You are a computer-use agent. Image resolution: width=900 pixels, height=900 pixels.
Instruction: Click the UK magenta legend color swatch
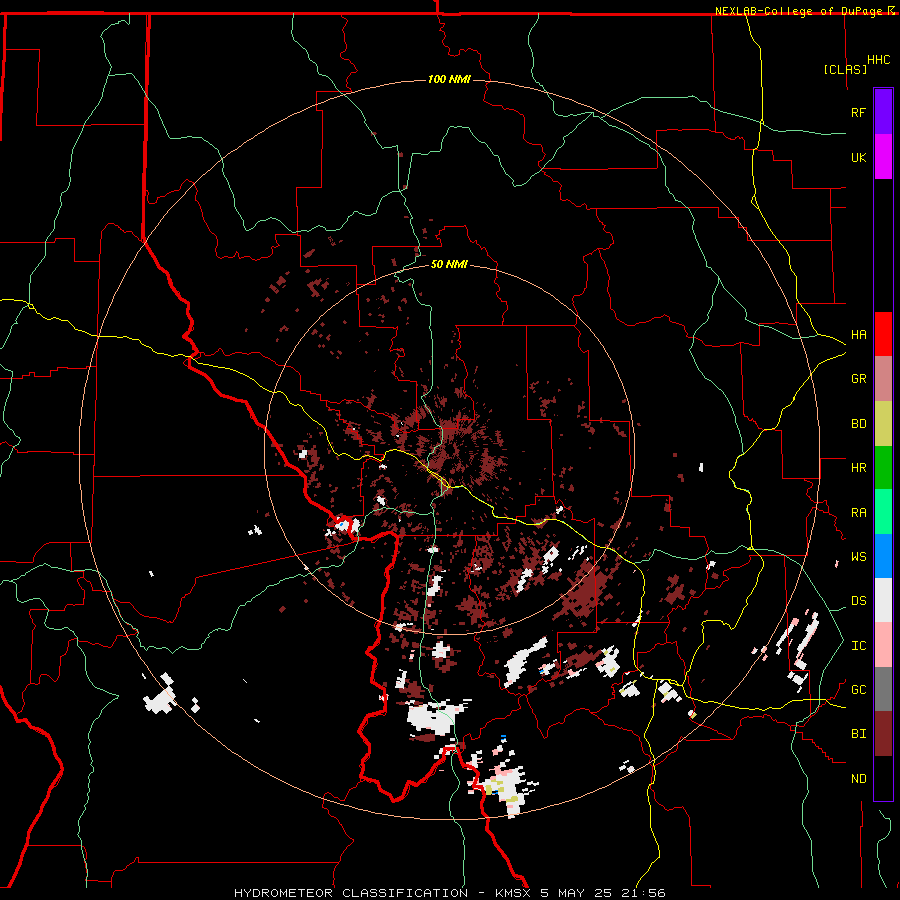coord(883,157)
